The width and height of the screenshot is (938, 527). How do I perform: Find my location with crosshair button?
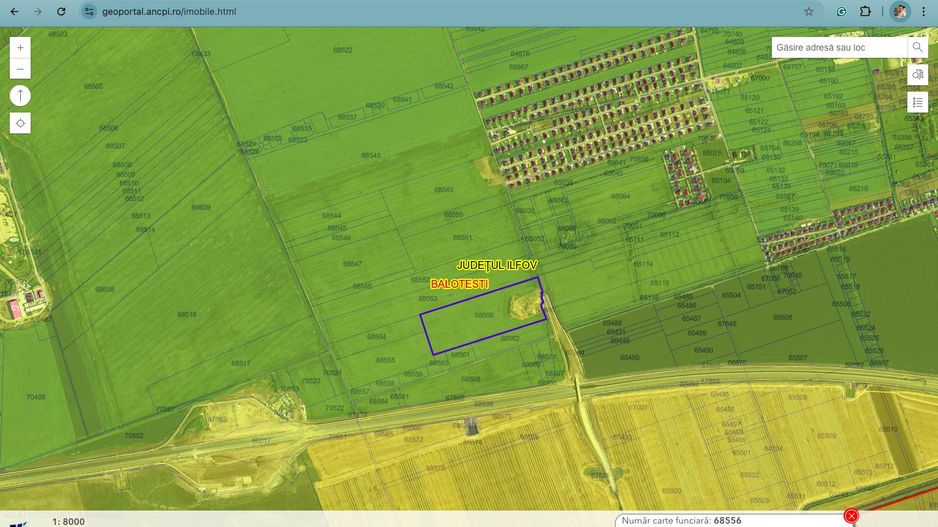click(x=20, y=123)
